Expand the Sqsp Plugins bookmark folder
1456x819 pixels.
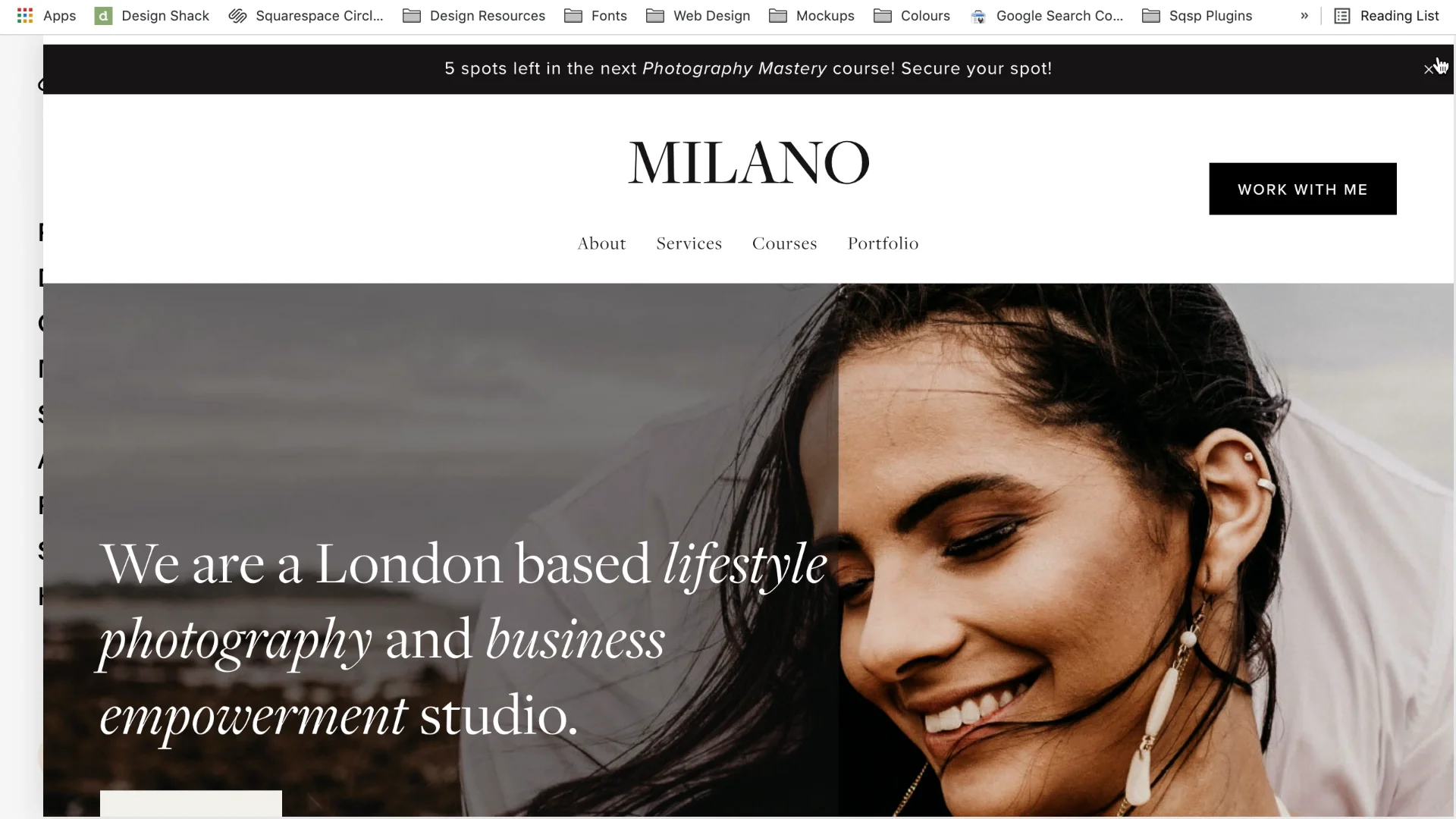(x=1197, y=15)
